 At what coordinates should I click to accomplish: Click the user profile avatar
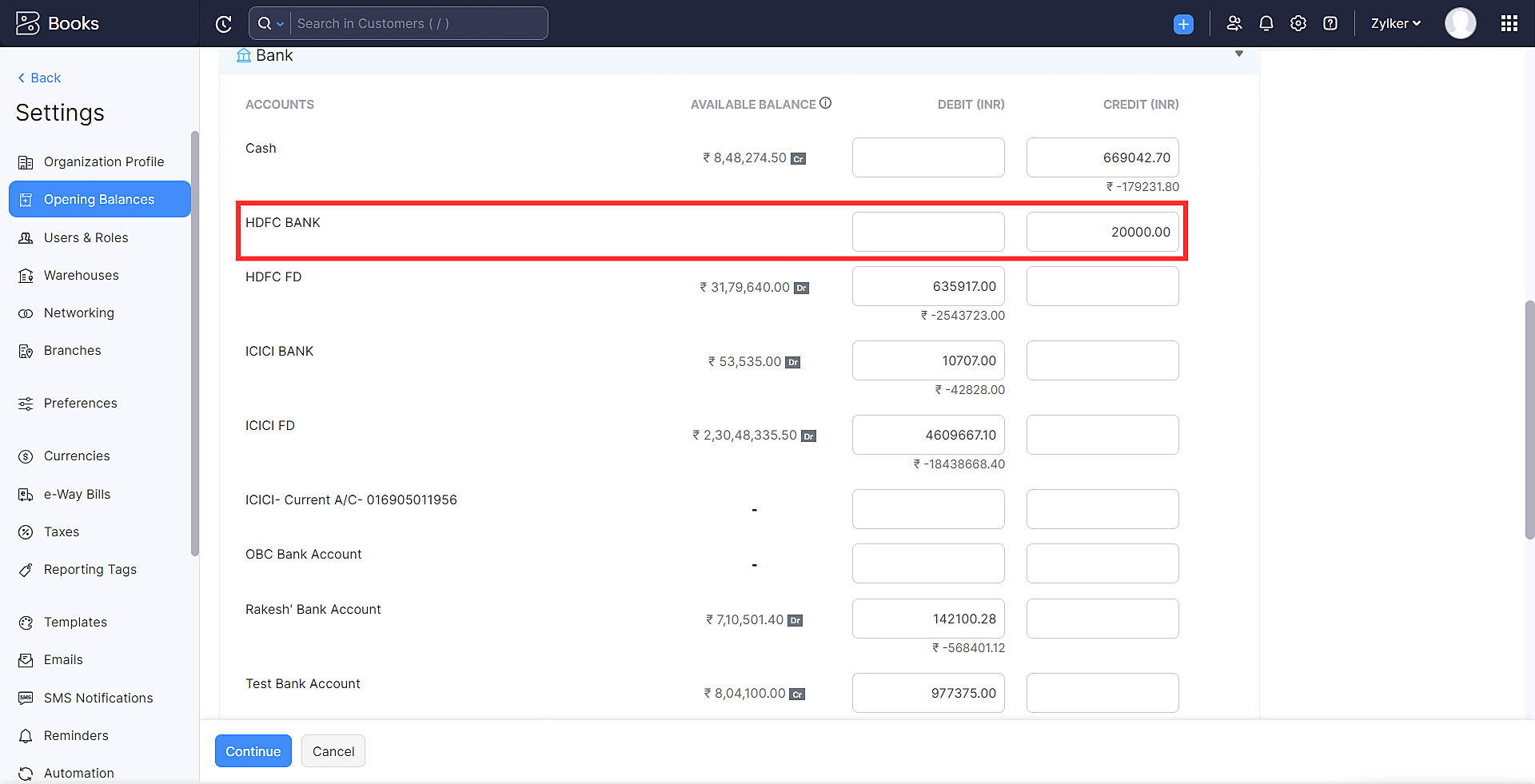[1460, 24]
